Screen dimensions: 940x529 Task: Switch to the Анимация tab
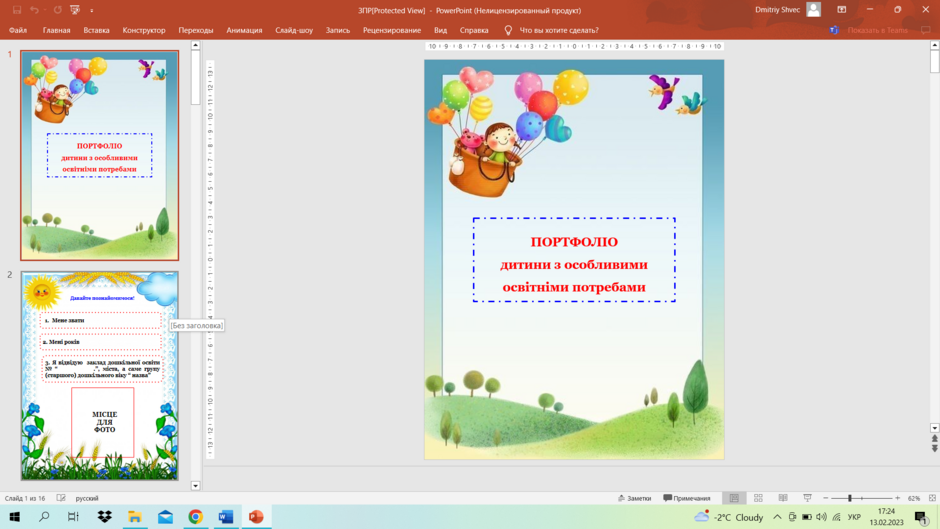coord(244,30)
